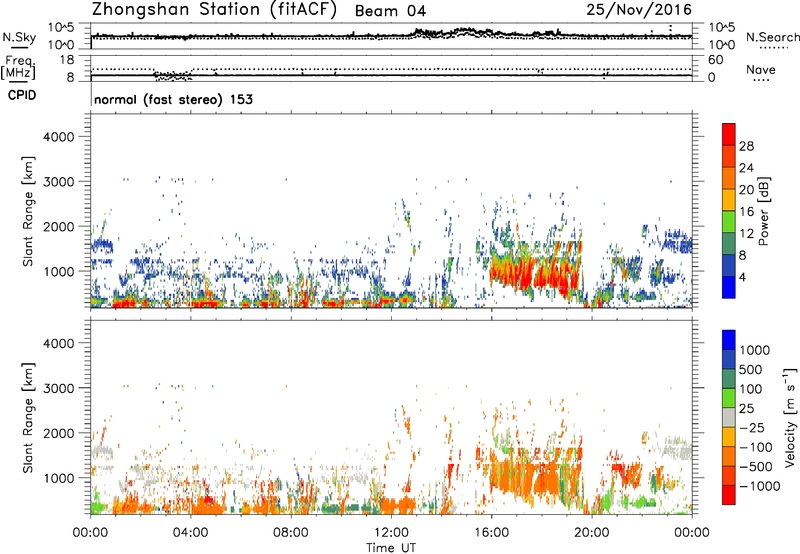This screenshot has width=800, height=554.
Task: Click the date '25/Nov/2016'
Action: [639, 9]
